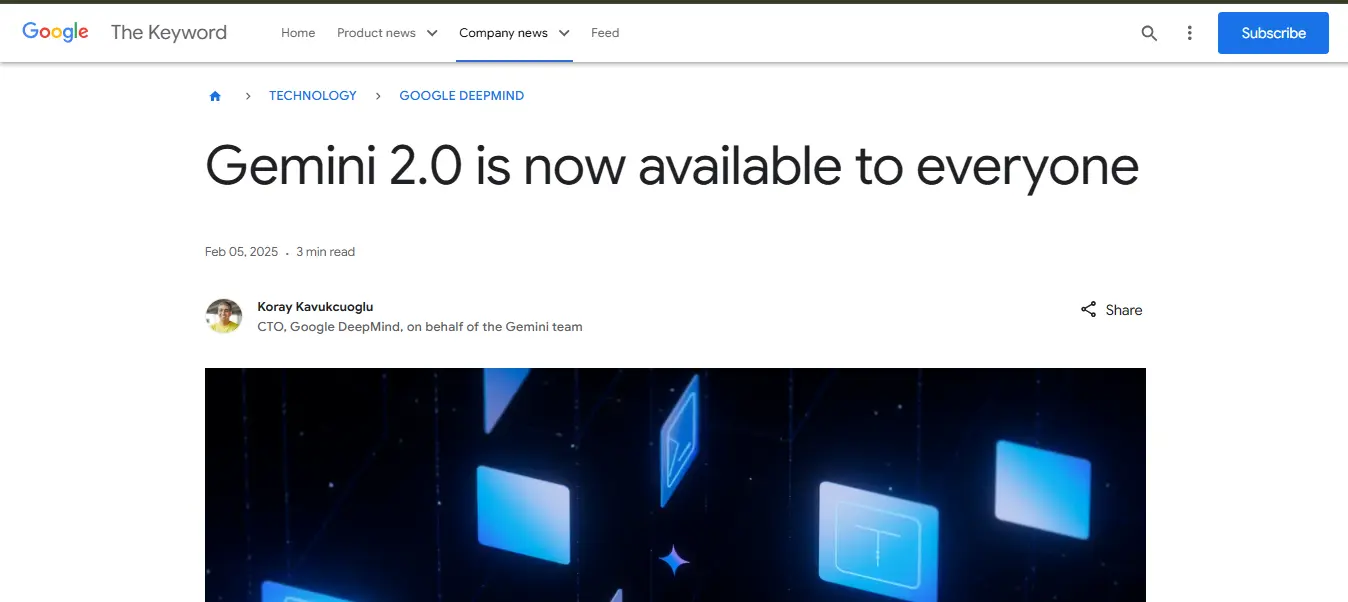1348x602 pixels.
Task: Click the search magnifier icon
Action: click(x=1149, y=33)
